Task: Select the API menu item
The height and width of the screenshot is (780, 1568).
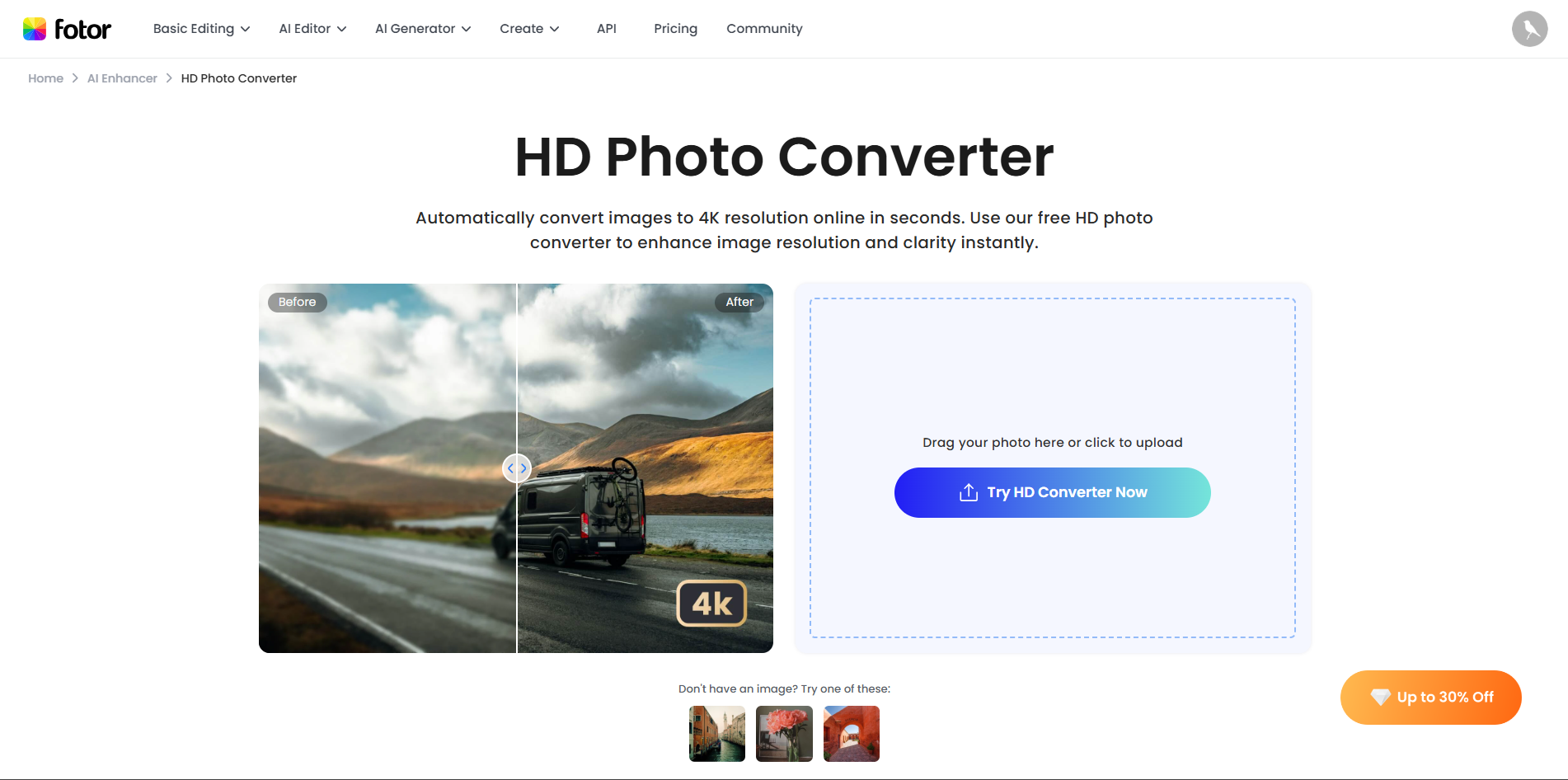Action: point(607,28)
